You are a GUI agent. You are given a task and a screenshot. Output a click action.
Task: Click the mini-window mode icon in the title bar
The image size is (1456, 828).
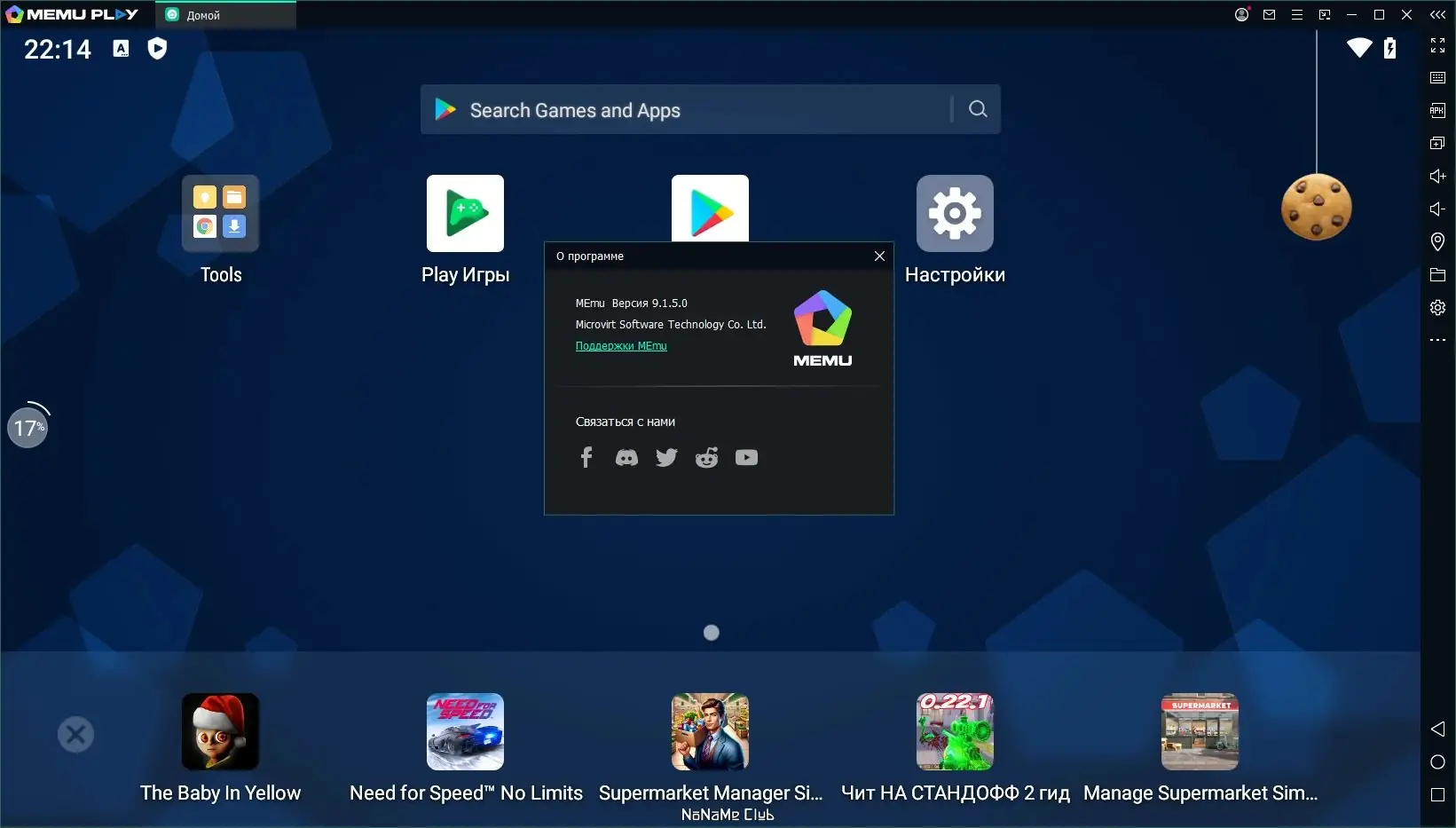[x=1324, y=14]
